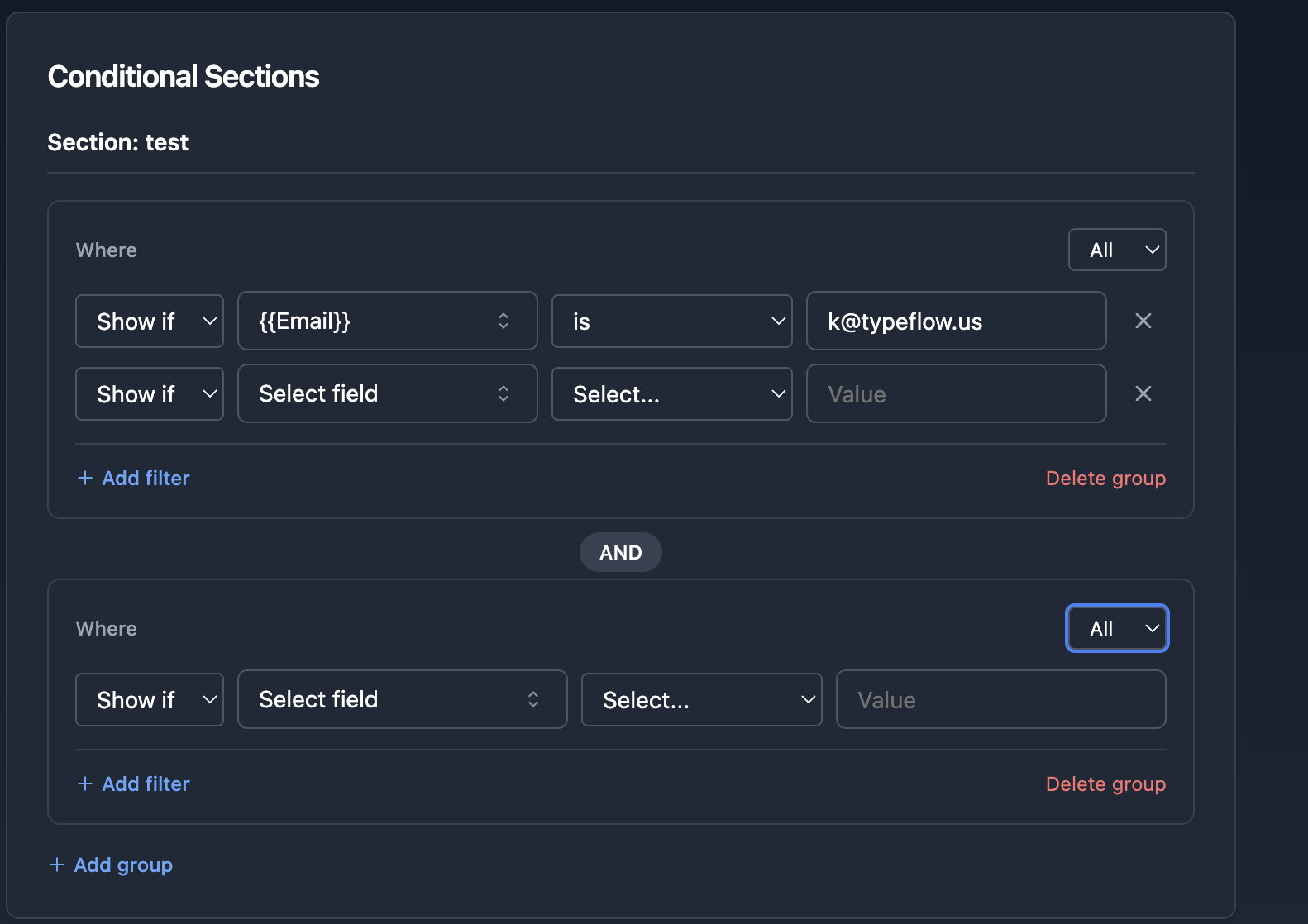Toggle the AND group connector
This screenshot has width=1308, height=924.
620,552
